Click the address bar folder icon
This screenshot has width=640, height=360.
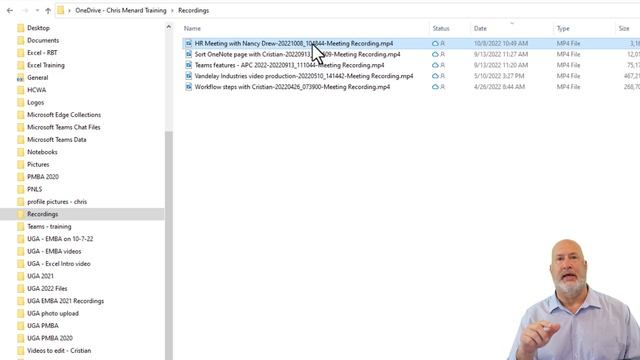click(60, 11)
